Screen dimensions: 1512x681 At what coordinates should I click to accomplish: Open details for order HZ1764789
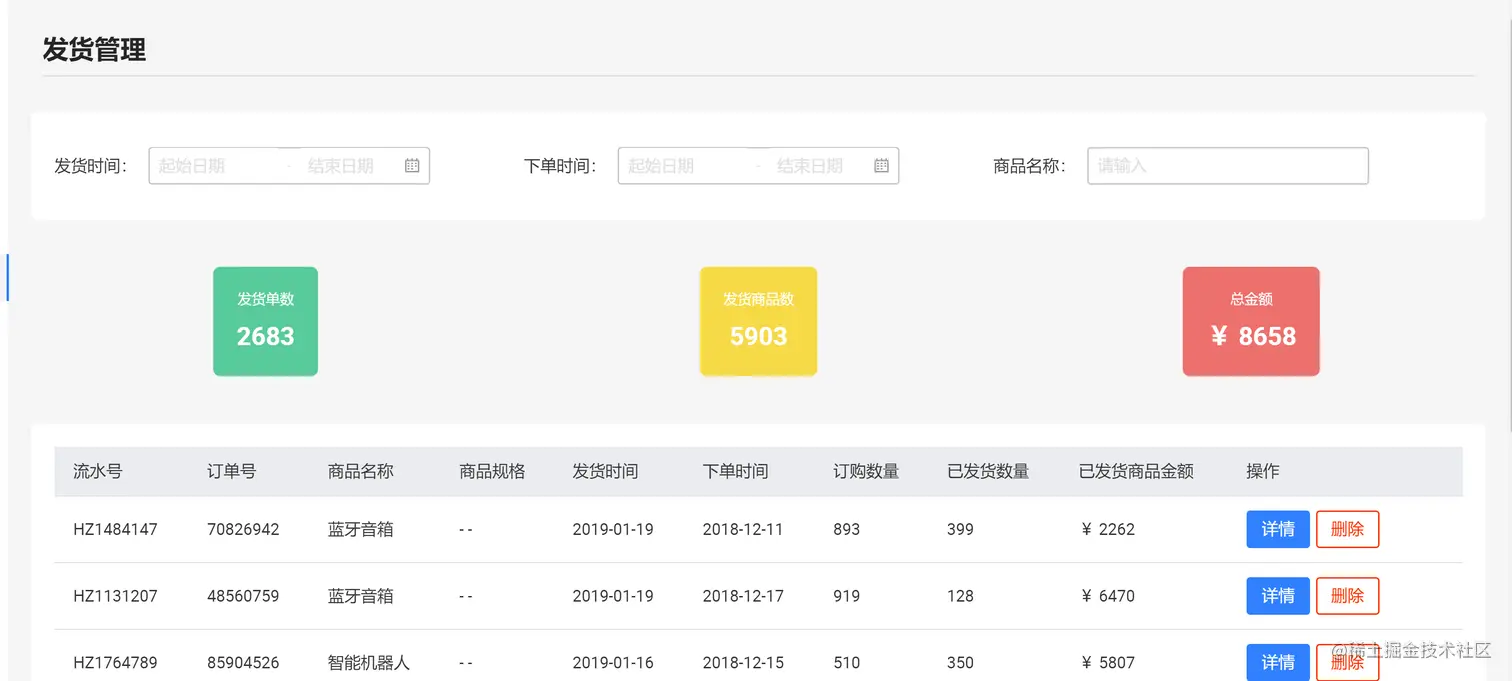pos(1277,662)
